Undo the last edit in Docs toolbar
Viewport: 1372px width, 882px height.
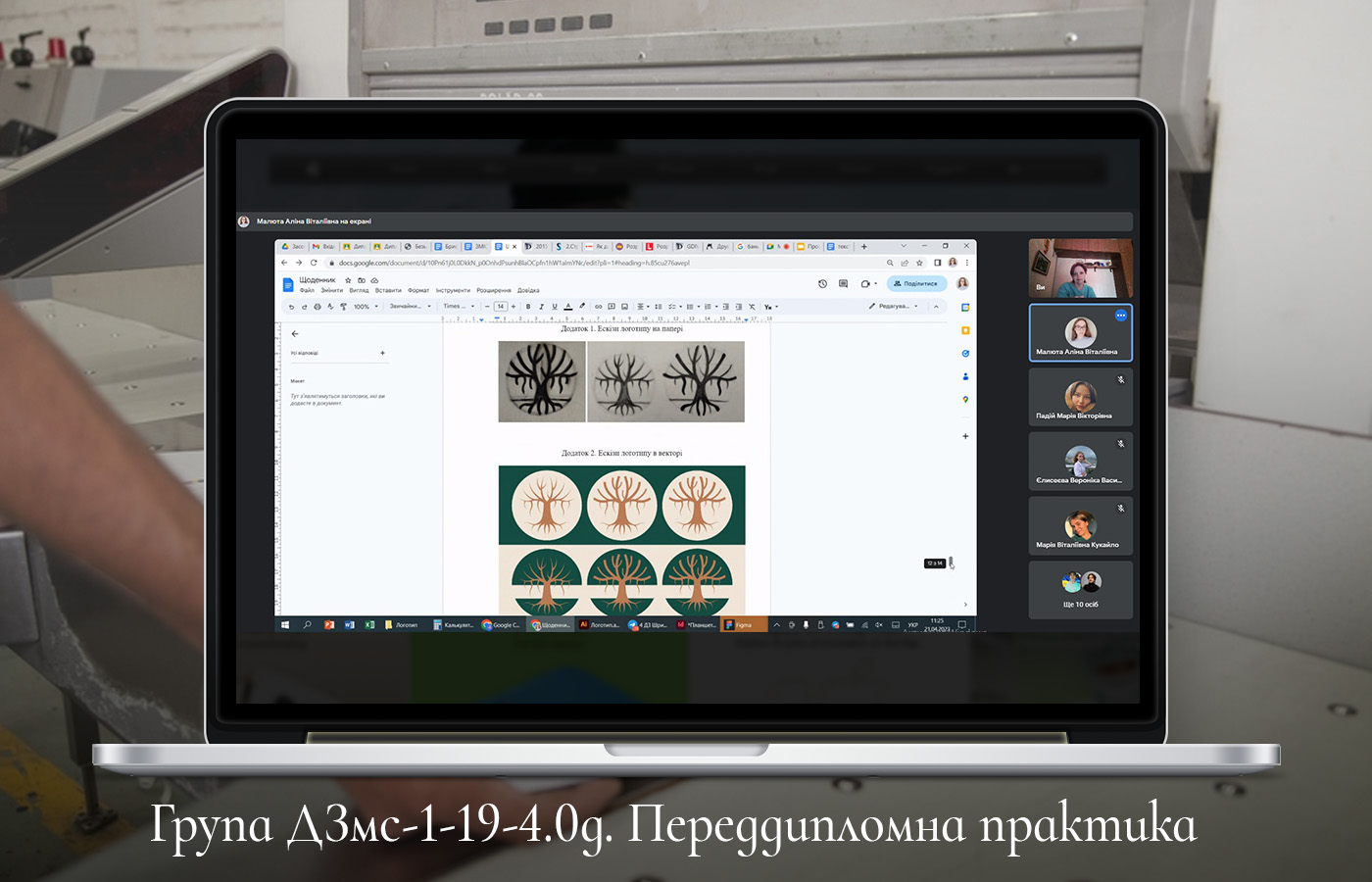[291, 307]
